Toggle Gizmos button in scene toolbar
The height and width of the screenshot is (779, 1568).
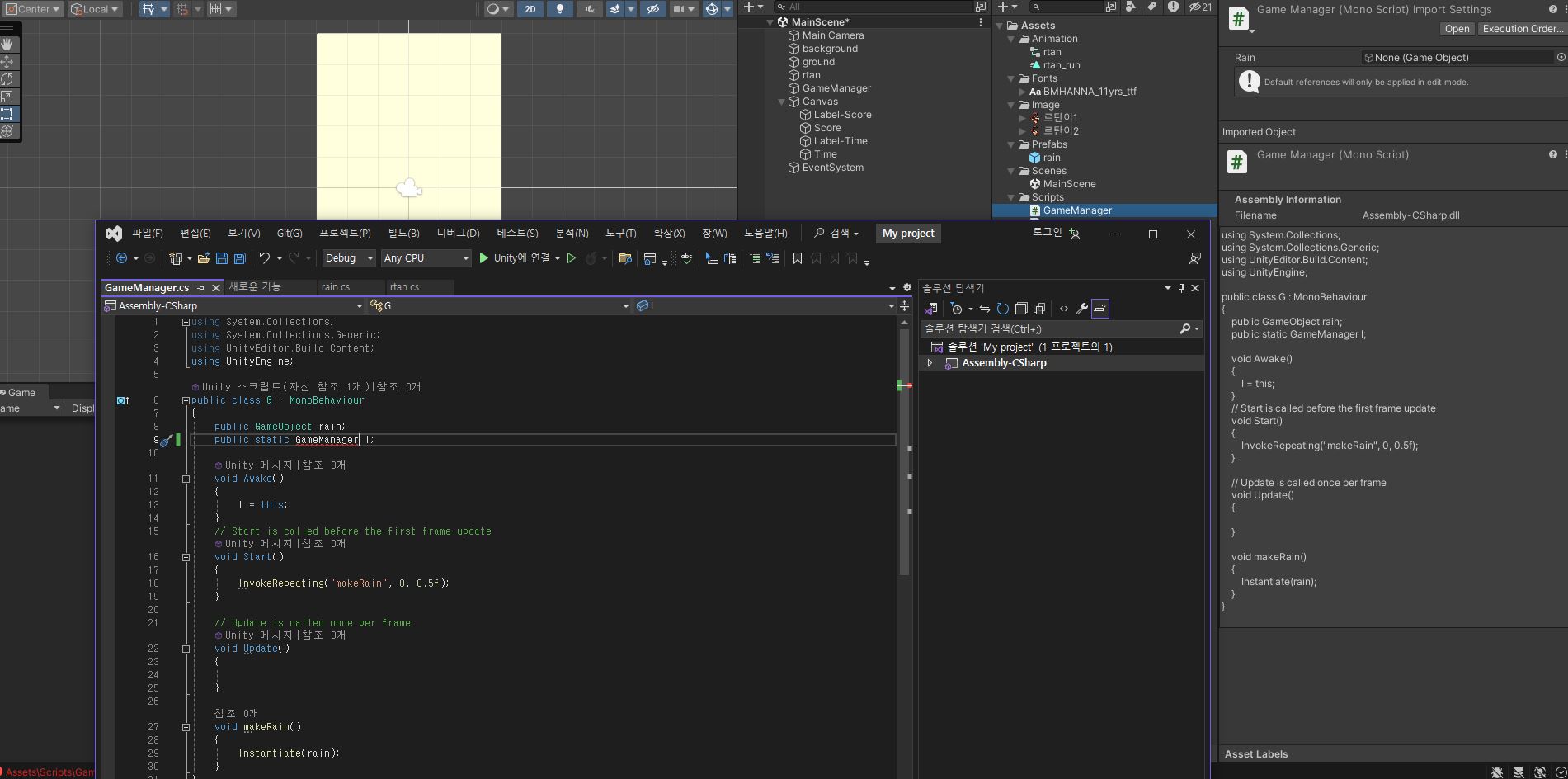click(x=711, y=9)
